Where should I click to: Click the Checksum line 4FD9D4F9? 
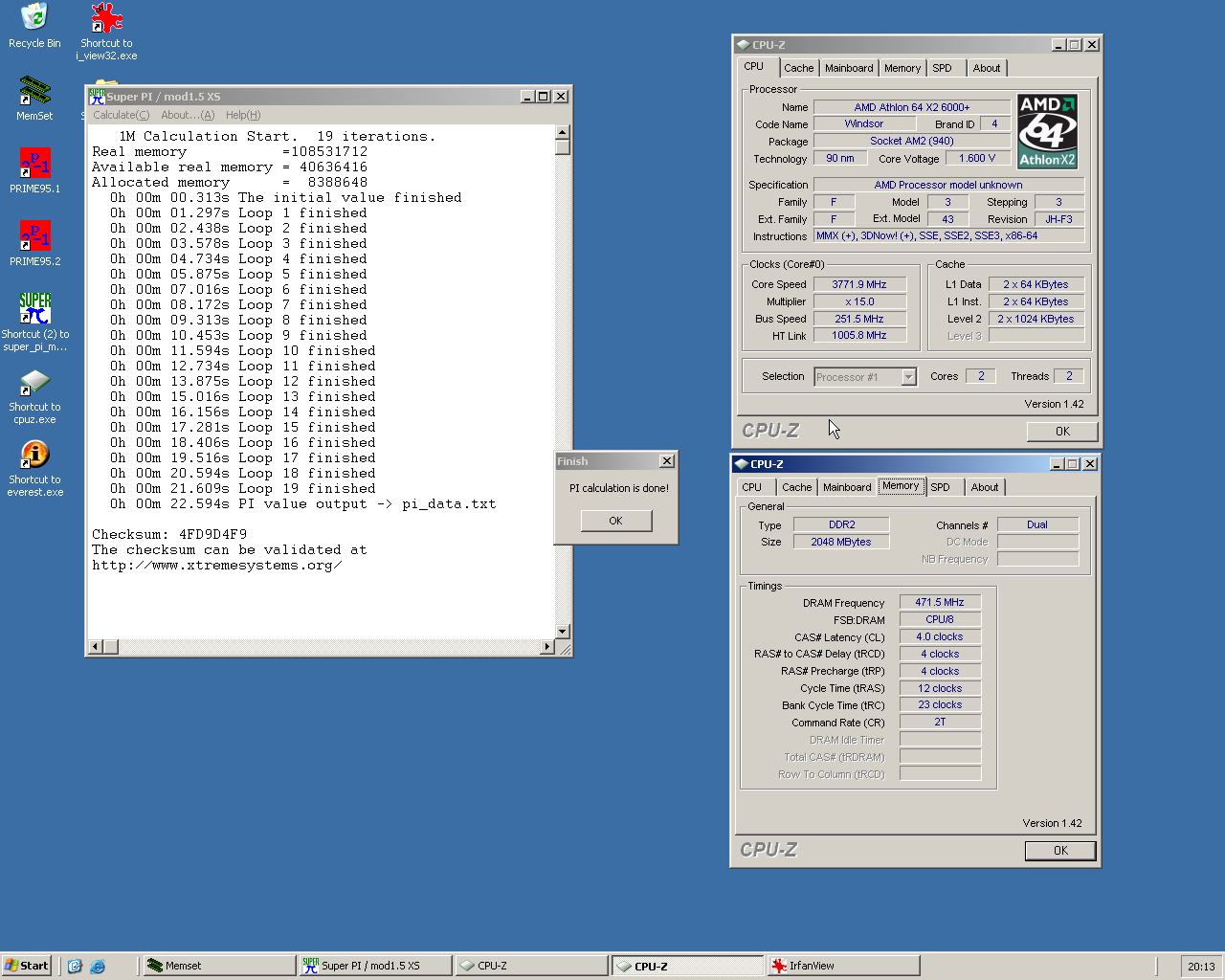169,535
